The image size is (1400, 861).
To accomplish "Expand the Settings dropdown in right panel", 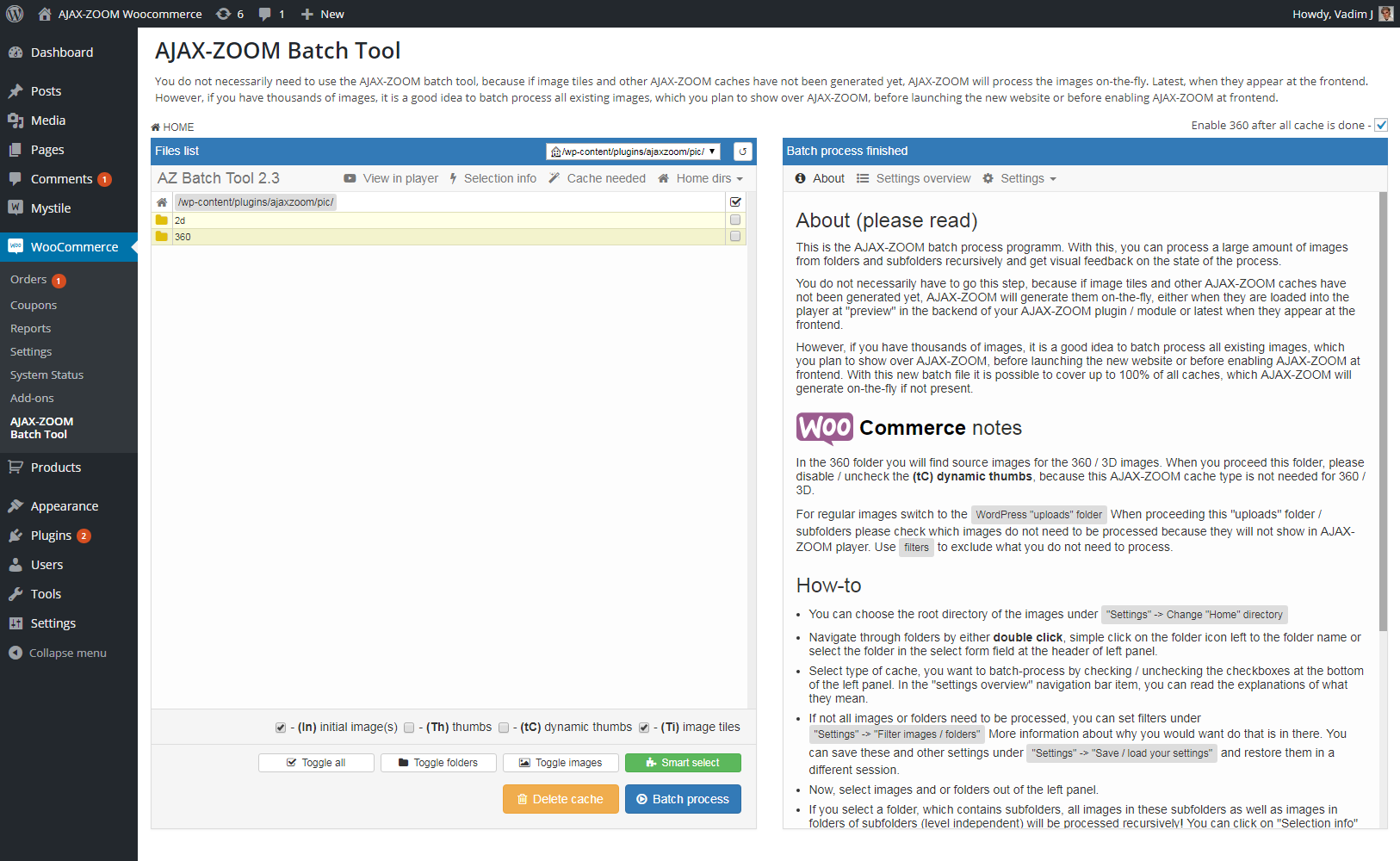I will (1019, 178).
